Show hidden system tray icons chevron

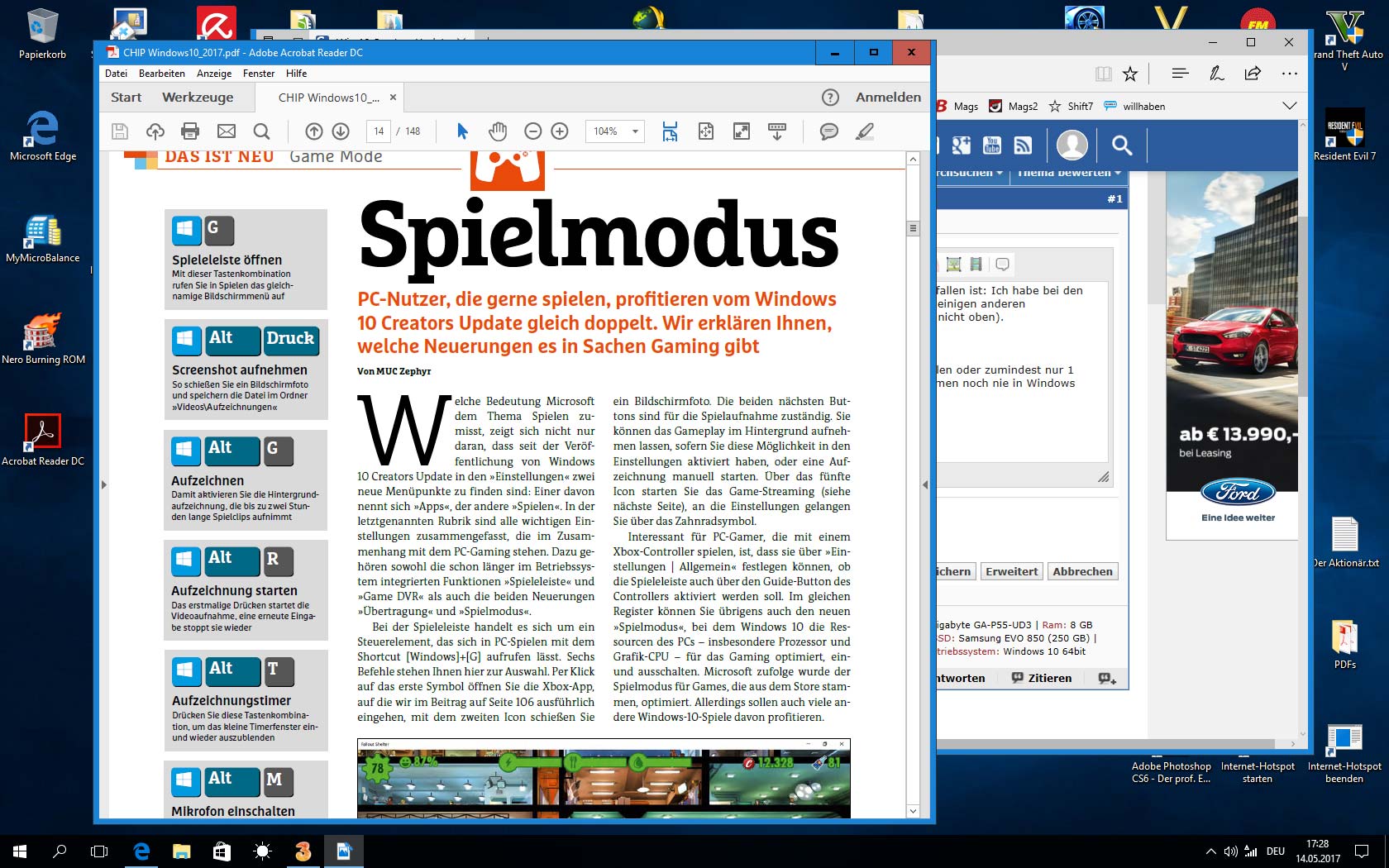(1211, 851)
